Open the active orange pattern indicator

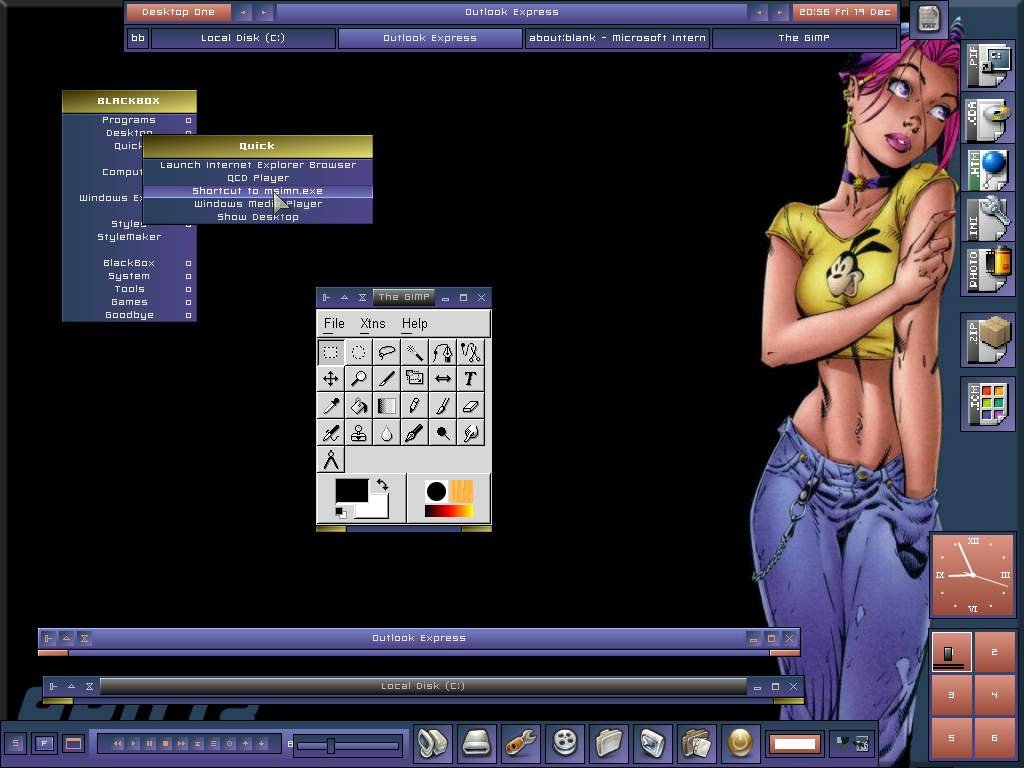[x=461, y=491]
